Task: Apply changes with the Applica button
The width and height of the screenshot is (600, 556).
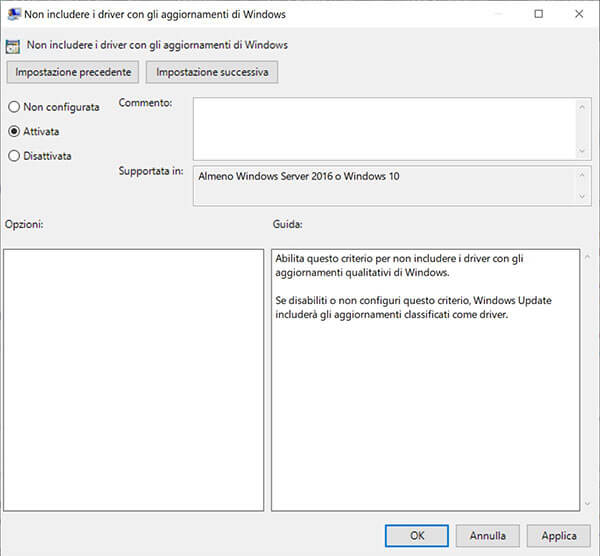Action: point(559,535)
